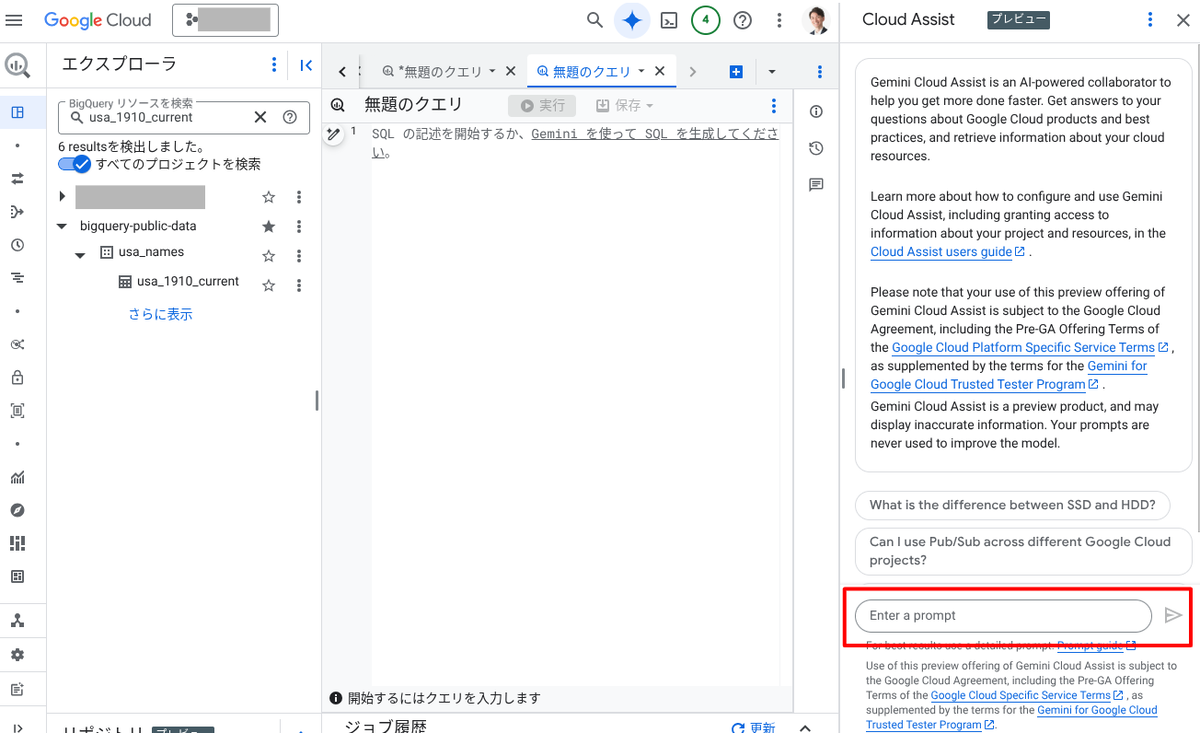Click the Enter a prompt field
The width and height of the screenshot is (1200, 733).
coord(1003,615)
